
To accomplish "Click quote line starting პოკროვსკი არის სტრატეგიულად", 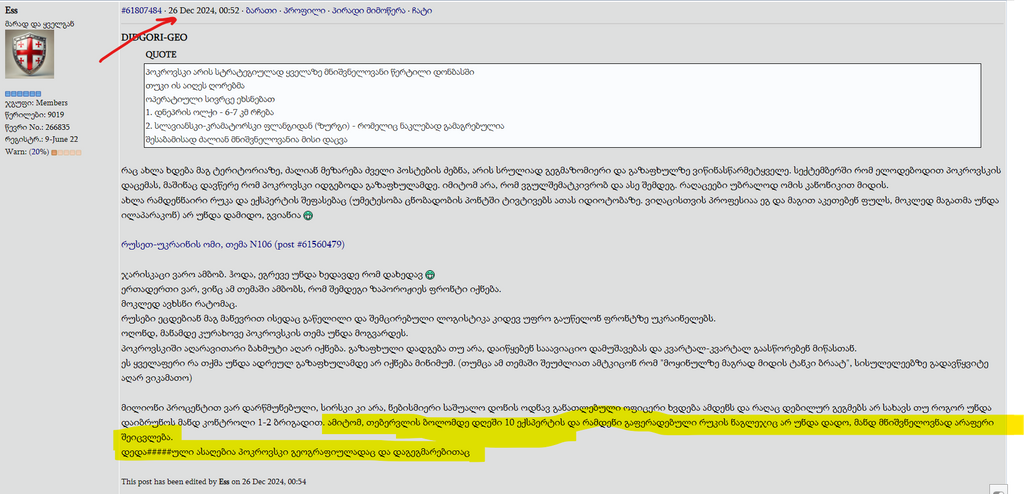I will (311, 72).
